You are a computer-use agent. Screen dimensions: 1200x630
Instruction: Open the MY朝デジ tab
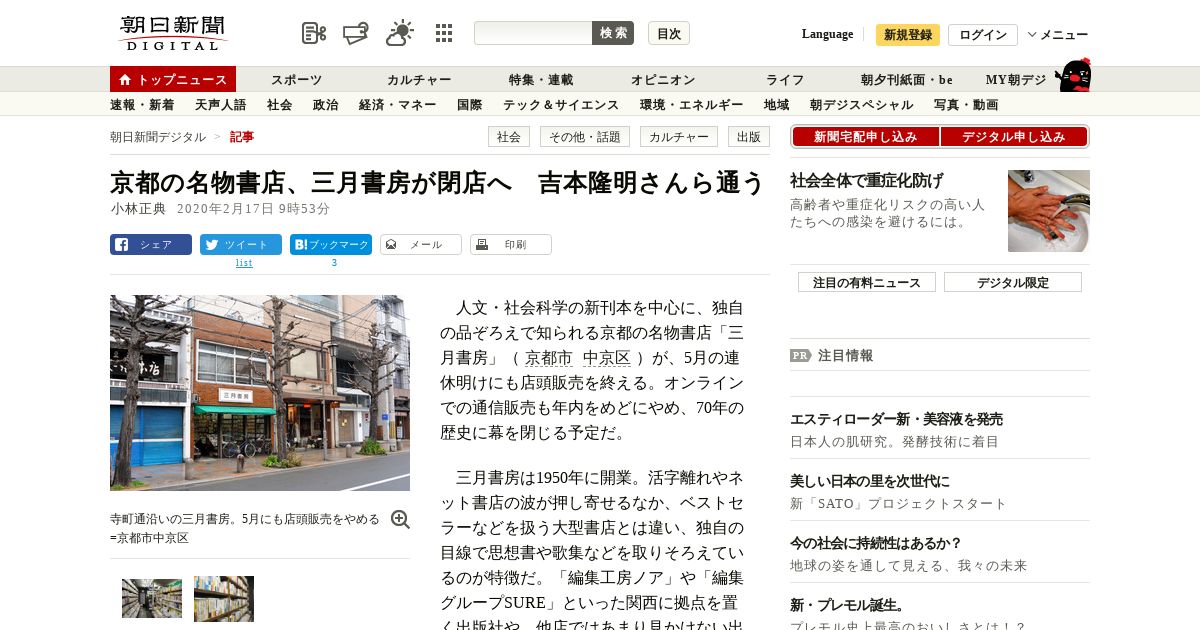click(1016, 80)
